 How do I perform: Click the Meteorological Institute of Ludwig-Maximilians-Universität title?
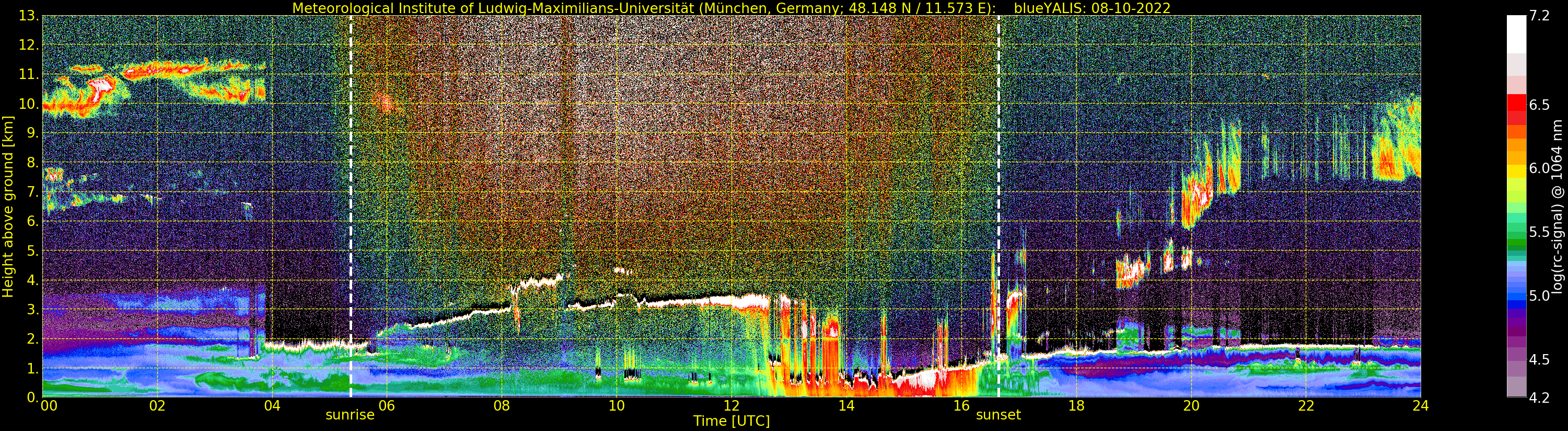pyautogui.click(x=645, y=8)
